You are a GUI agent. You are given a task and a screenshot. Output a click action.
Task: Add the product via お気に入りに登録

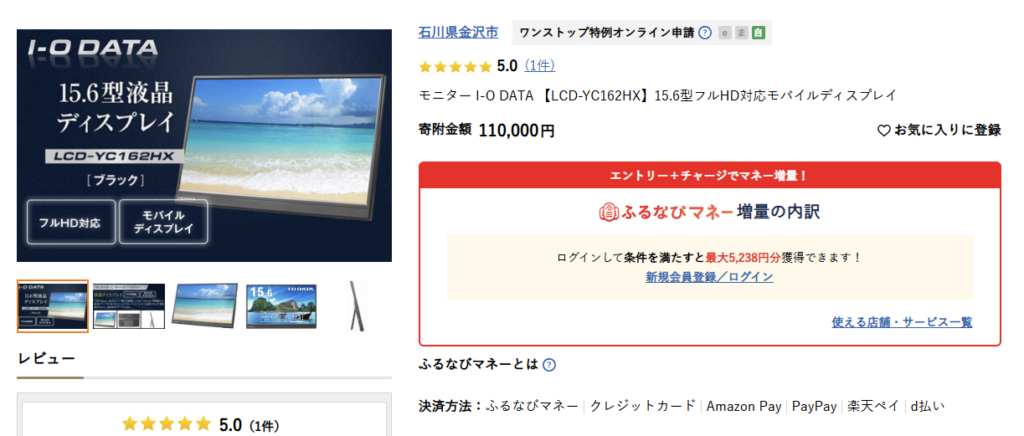point(939,131)
